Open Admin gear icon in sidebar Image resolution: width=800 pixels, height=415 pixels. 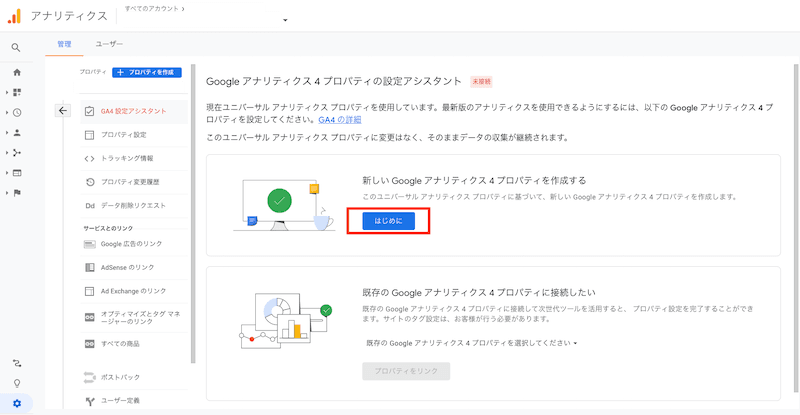(x=17, y=404)
